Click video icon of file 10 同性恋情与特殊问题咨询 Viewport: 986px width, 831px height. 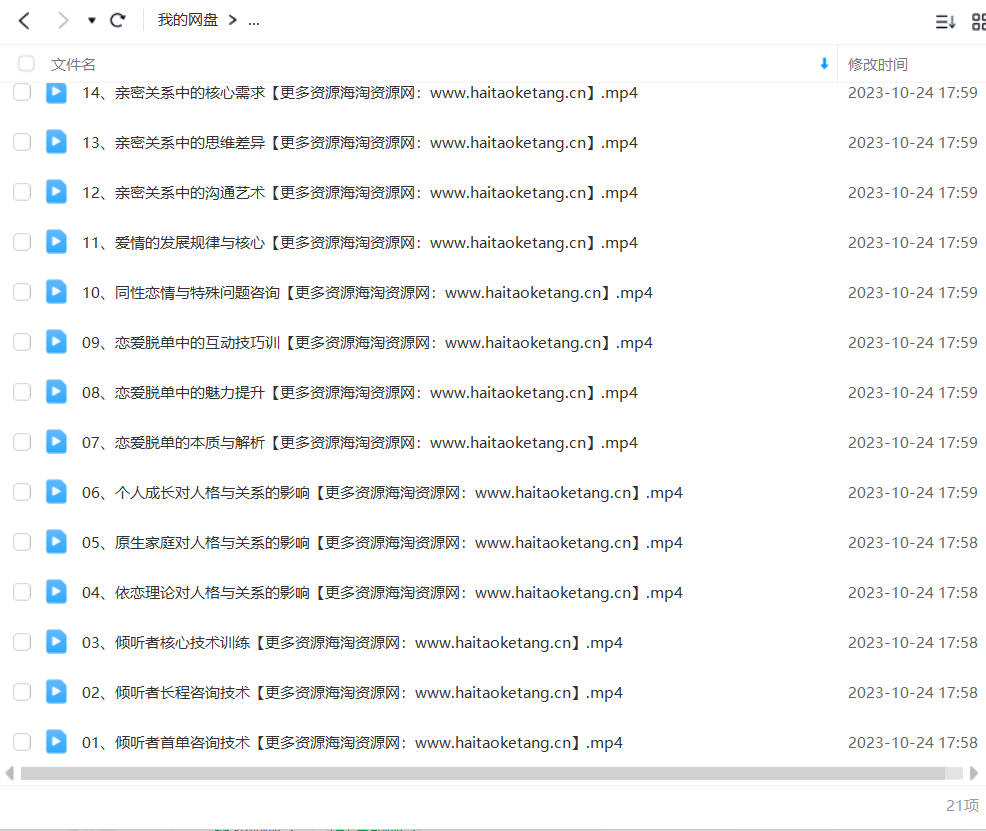click(56, 292)
